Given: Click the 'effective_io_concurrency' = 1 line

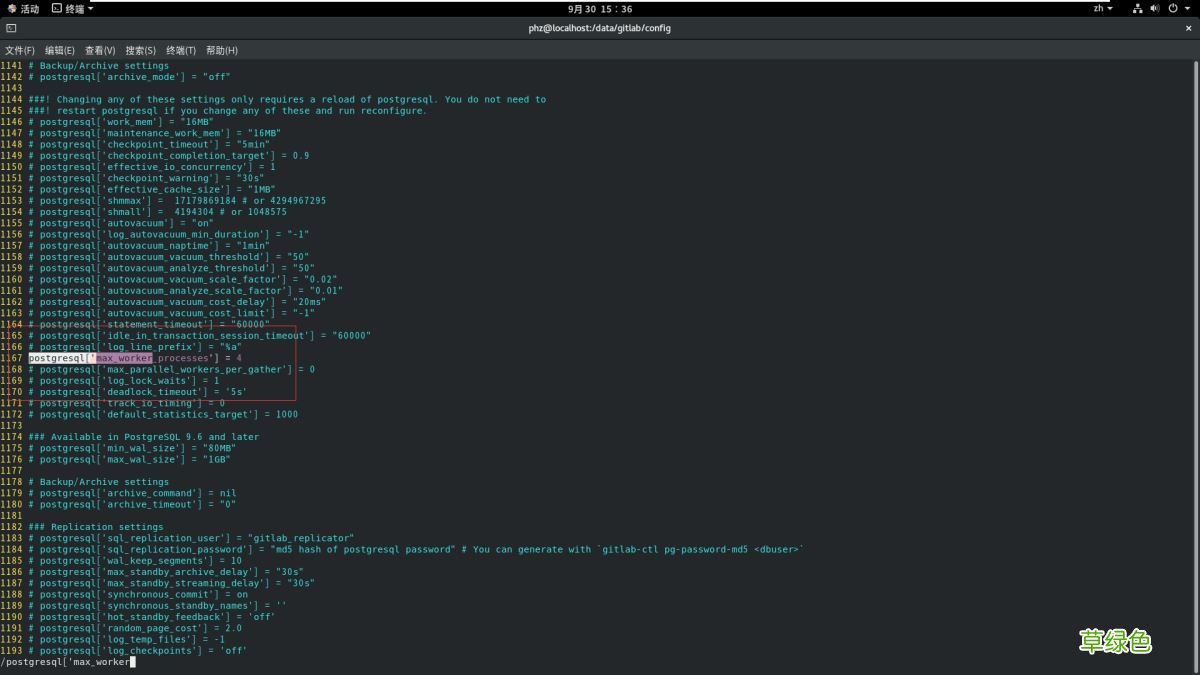Looking at the screenshot, I should point(152,167).
